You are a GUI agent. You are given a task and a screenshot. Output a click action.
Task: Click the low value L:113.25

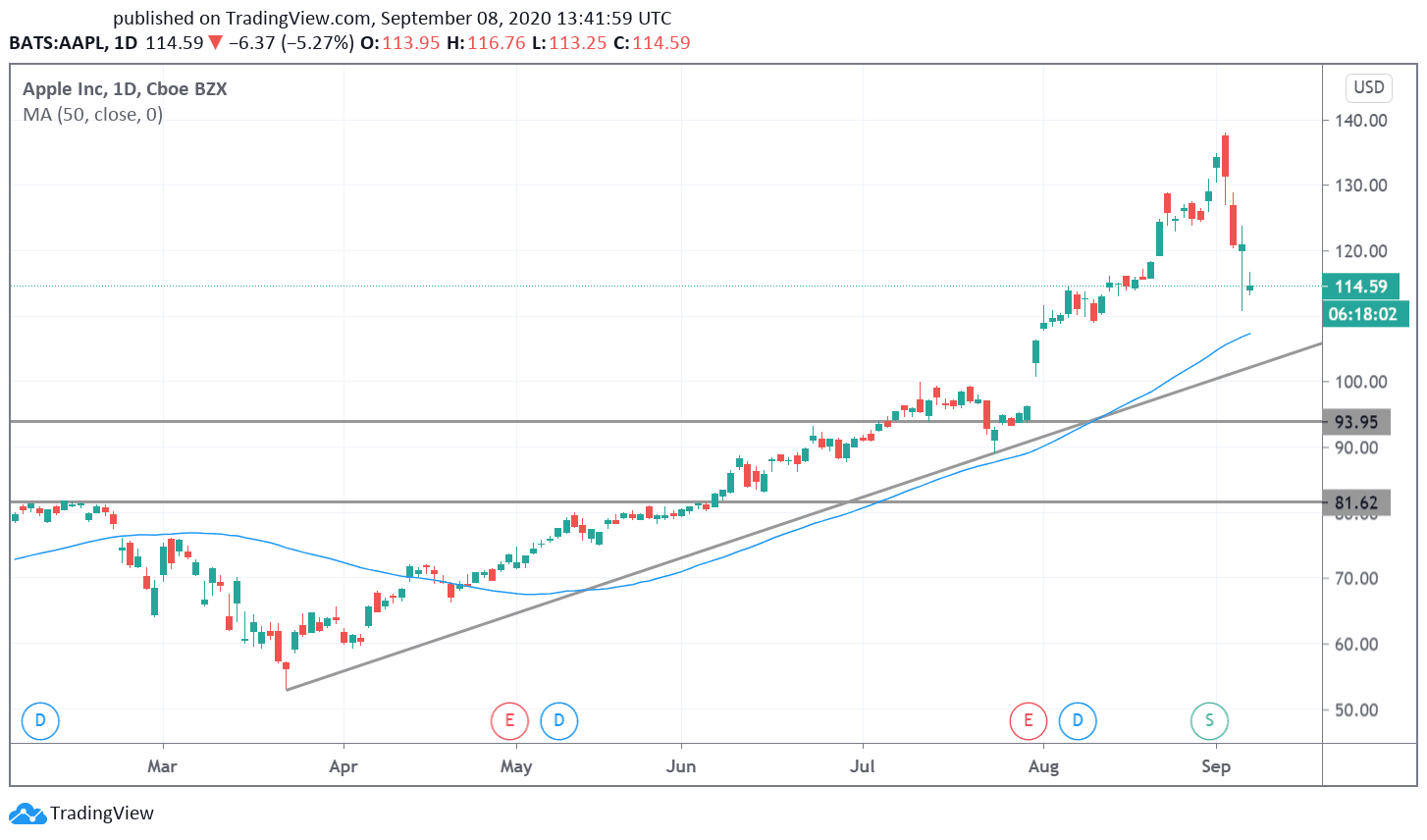coord(569,43)
